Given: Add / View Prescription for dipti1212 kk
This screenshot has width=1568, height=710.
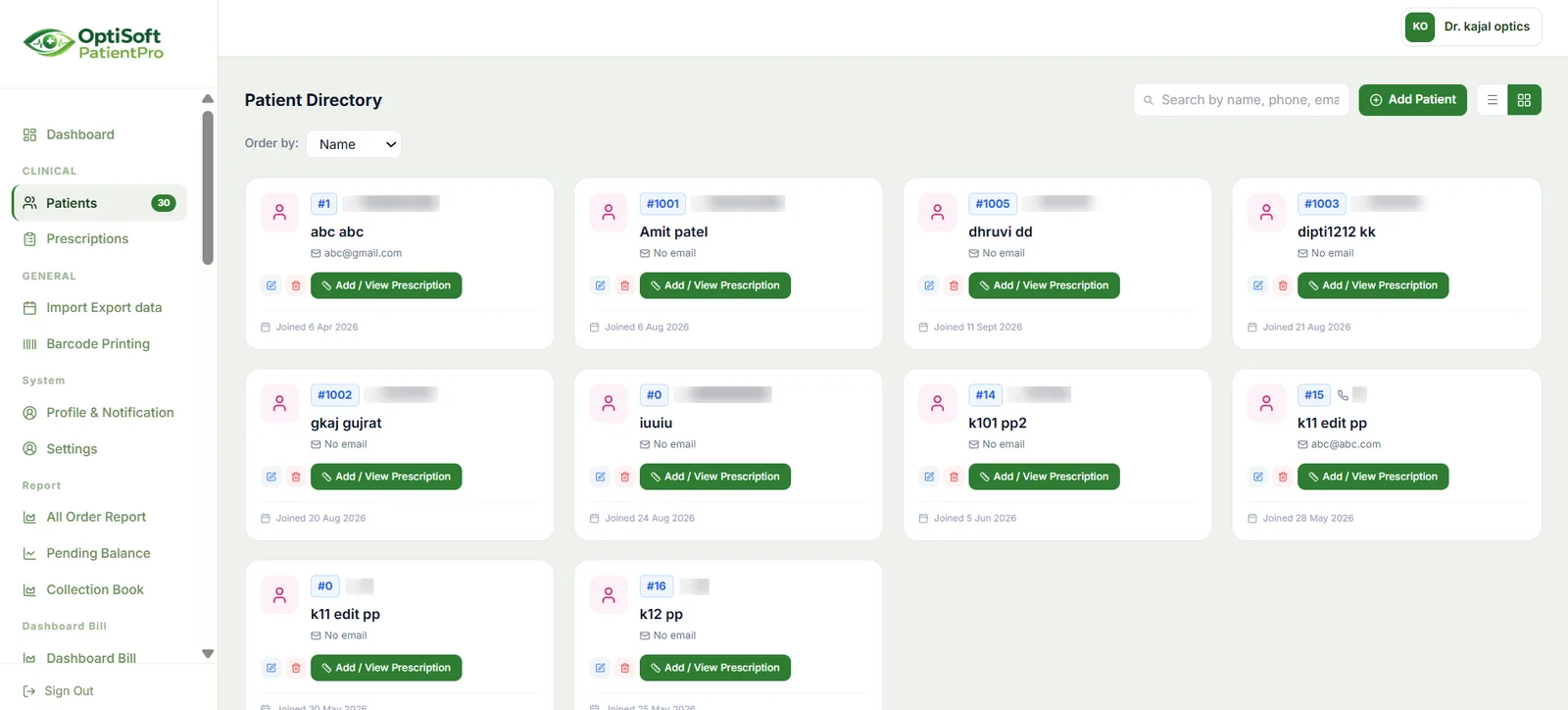Looking at the screenshot, I should point(1373,285).
